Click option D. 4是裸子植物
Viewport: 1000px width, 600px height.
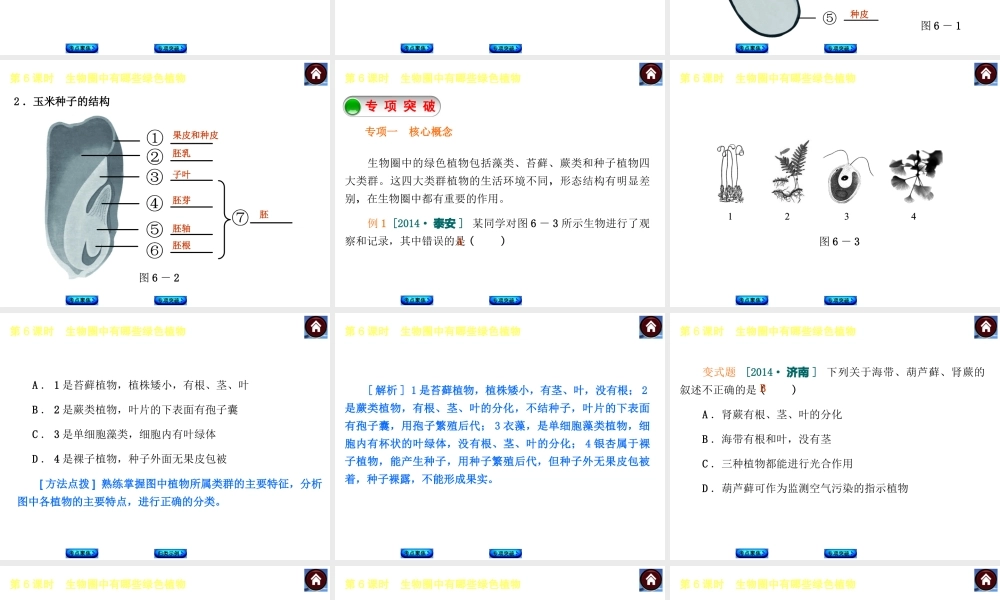pyautogui.click(x=129, y=459)
